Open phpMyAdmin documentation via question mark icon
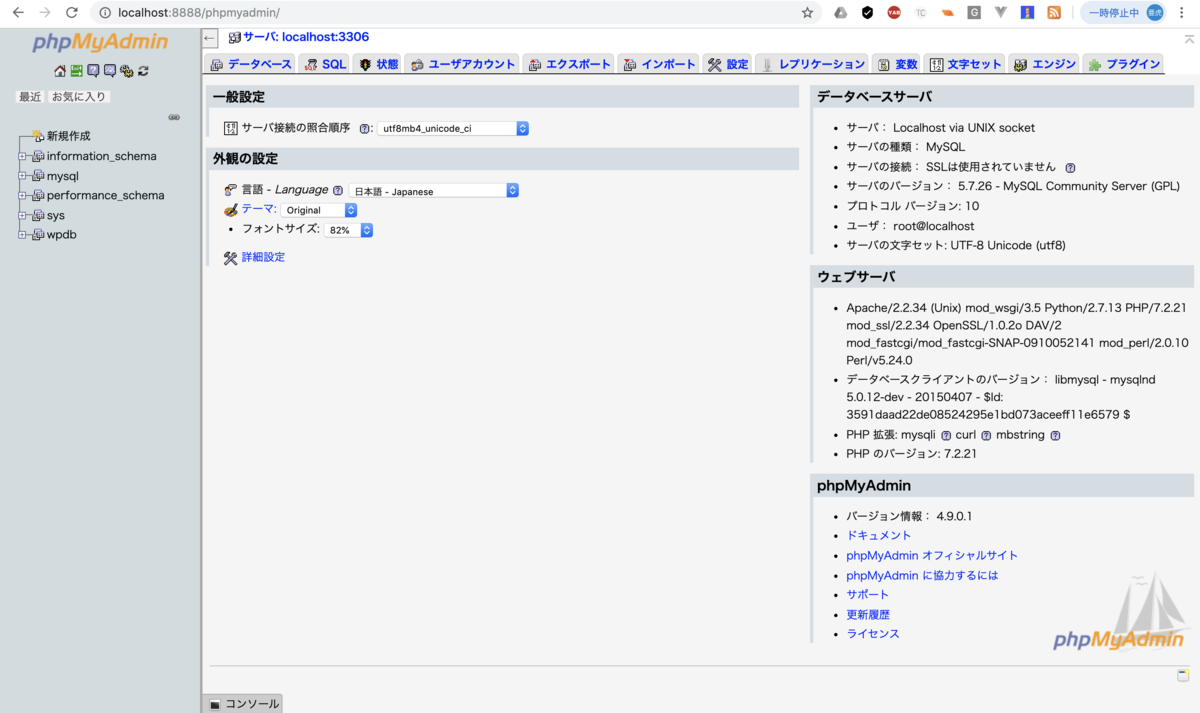 tap(93, 71)
